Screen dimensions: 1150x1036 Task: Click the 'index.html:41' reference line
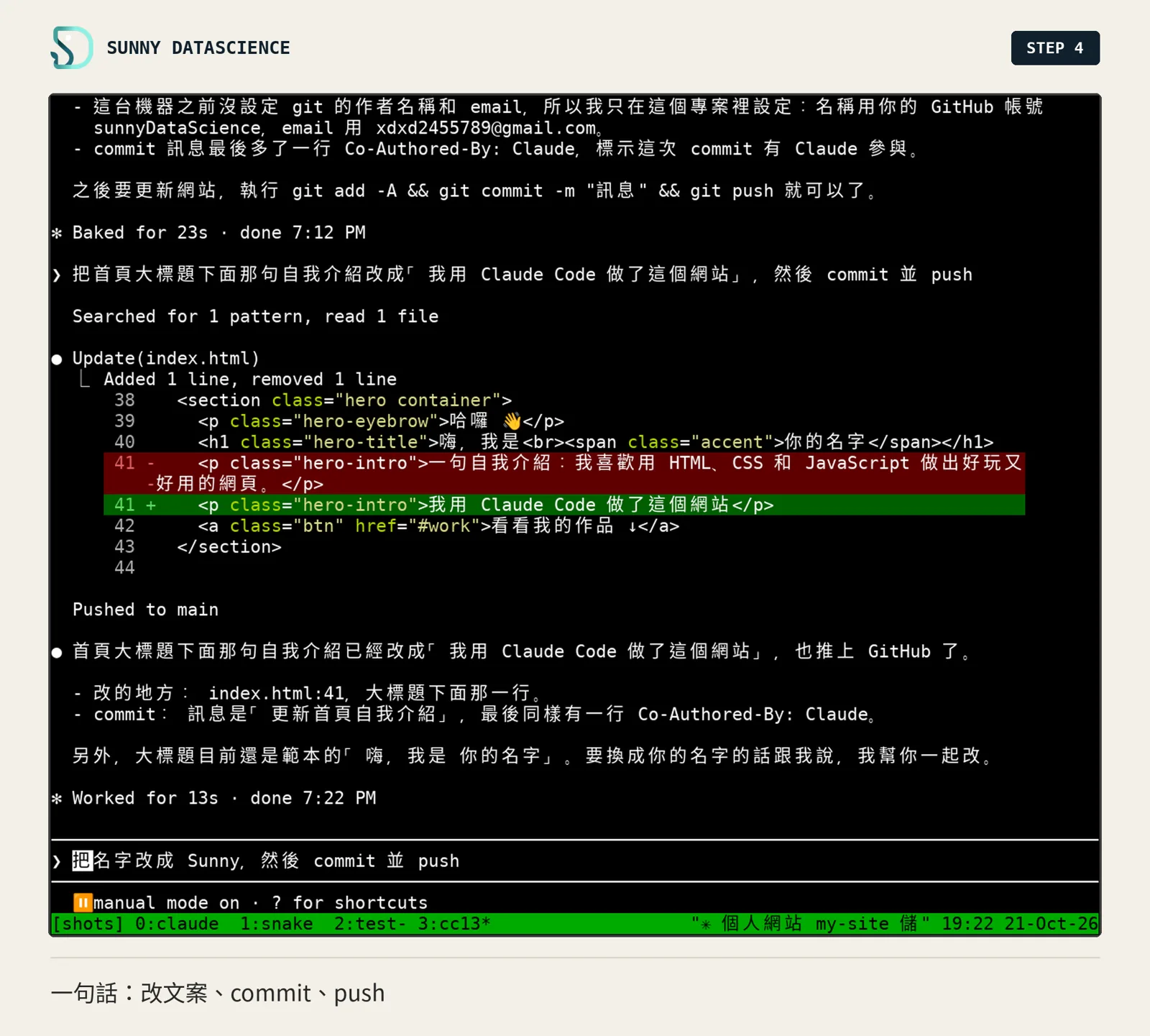309,693
